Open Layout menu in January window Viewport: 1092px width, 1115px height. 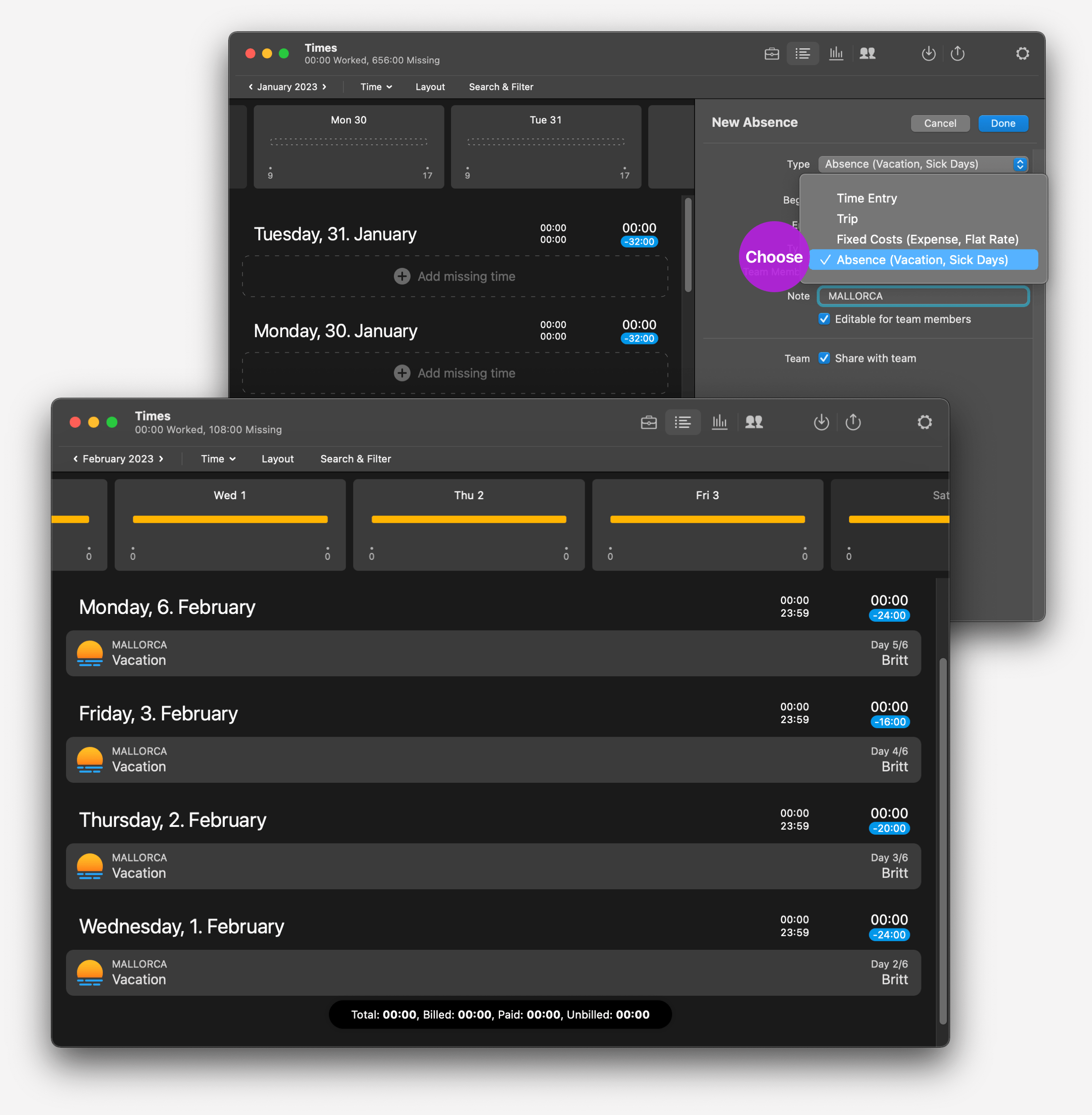tap(430, 86)
